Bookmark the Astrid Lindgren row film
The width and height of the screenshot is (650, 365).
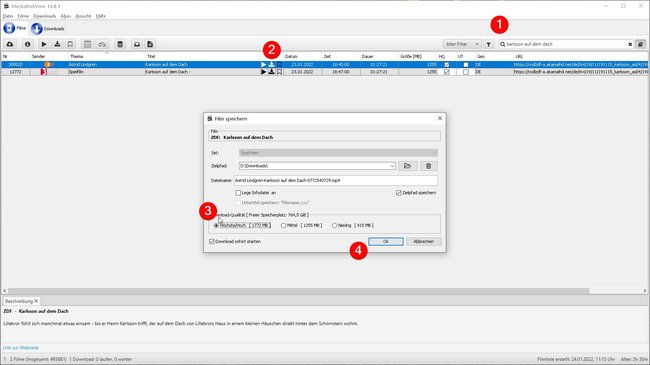pos(279,65)
